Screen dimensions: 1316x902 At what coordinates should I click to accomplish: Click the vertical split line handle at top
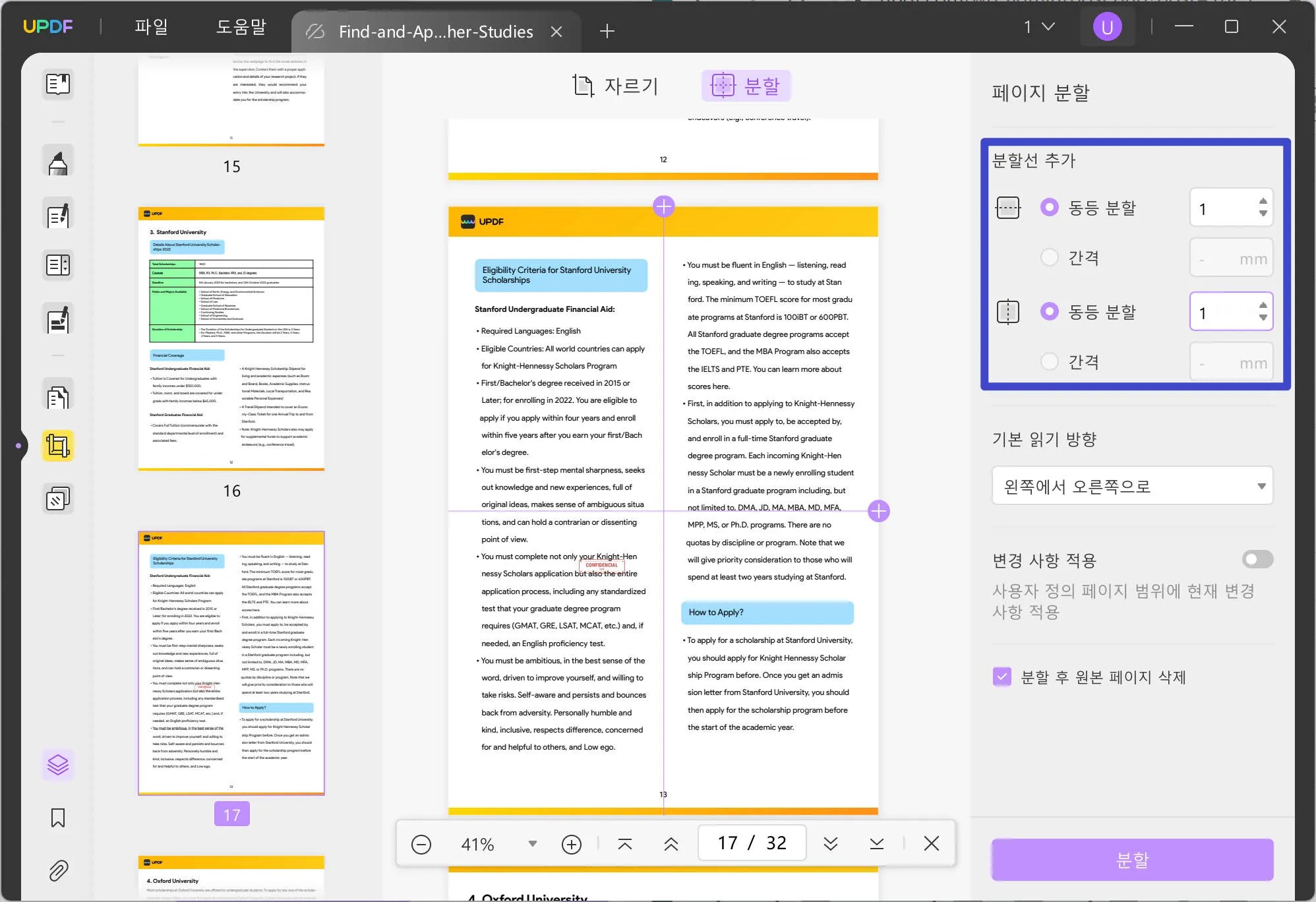point(664,207)
